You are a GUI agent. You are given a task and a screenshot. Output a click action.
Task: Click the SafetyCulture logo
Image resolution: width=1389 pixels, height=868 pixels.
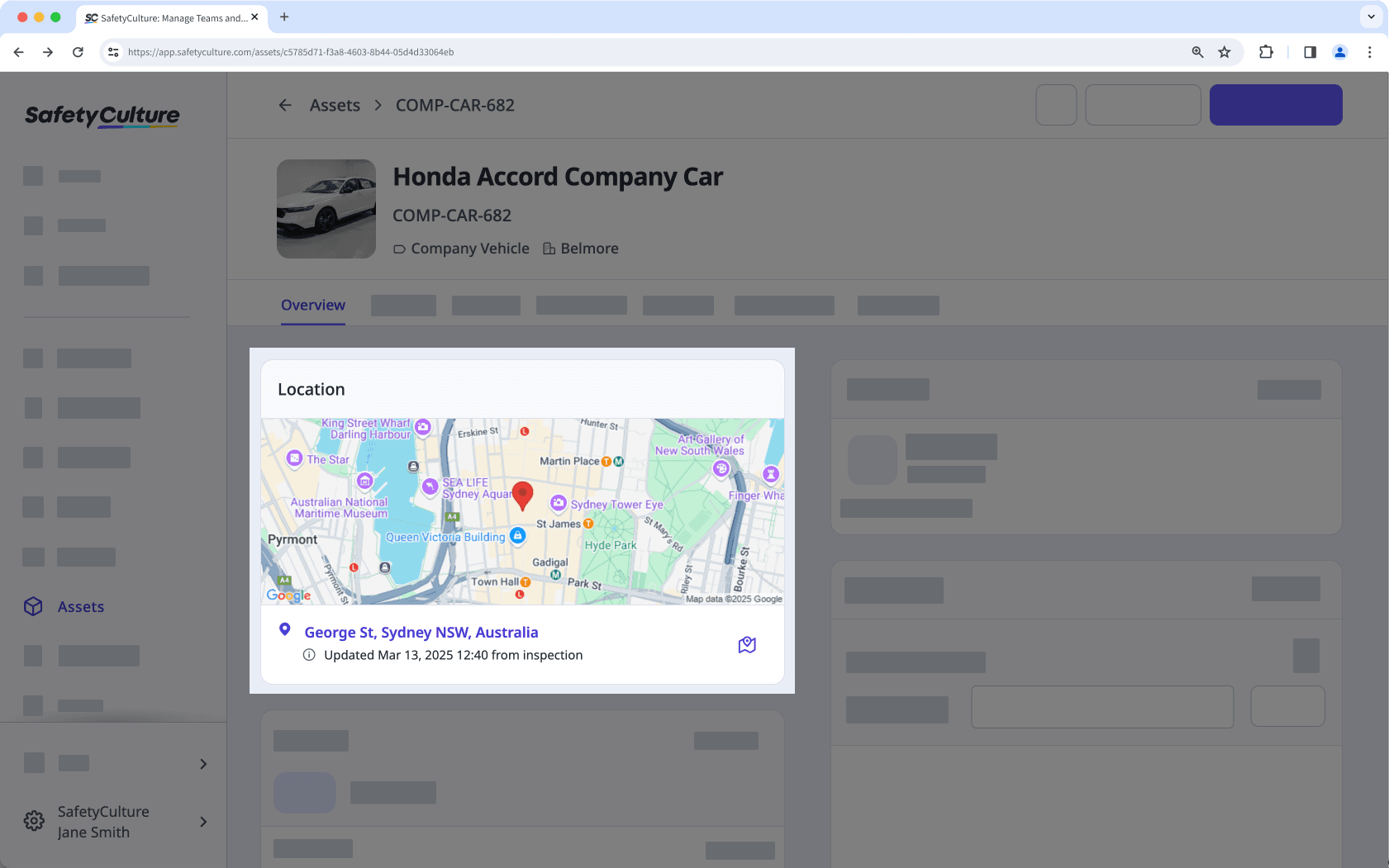101,116
